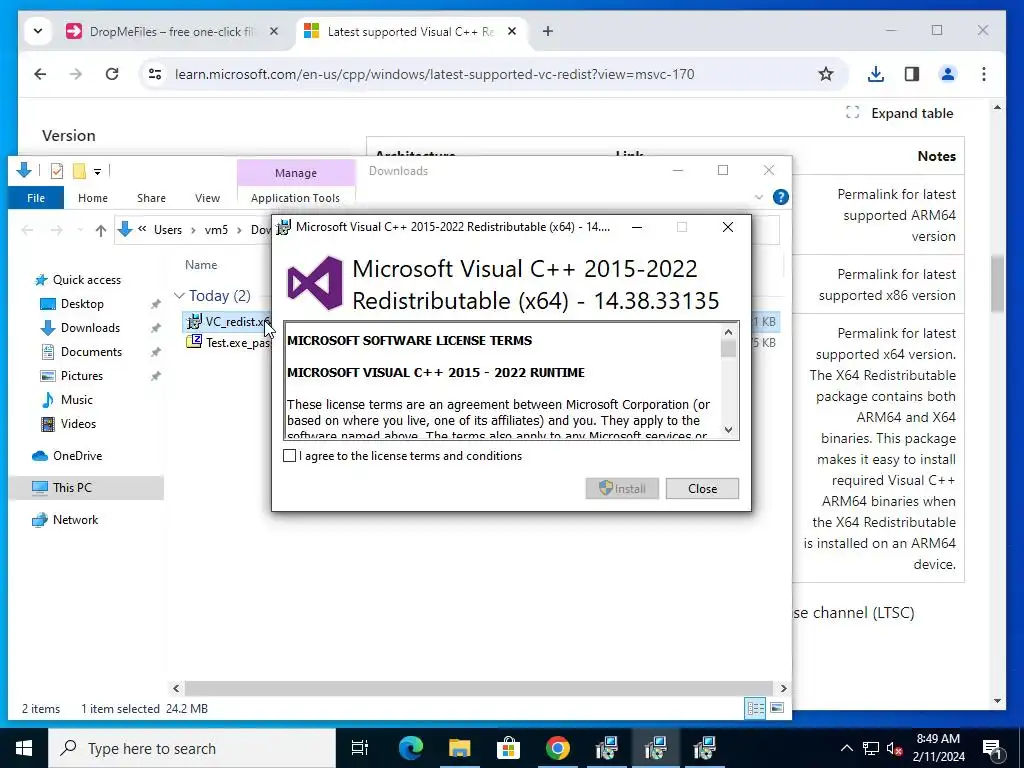Select Music in the navigation pane
This screenshot has width=1024, height=768.
[76, 400]
